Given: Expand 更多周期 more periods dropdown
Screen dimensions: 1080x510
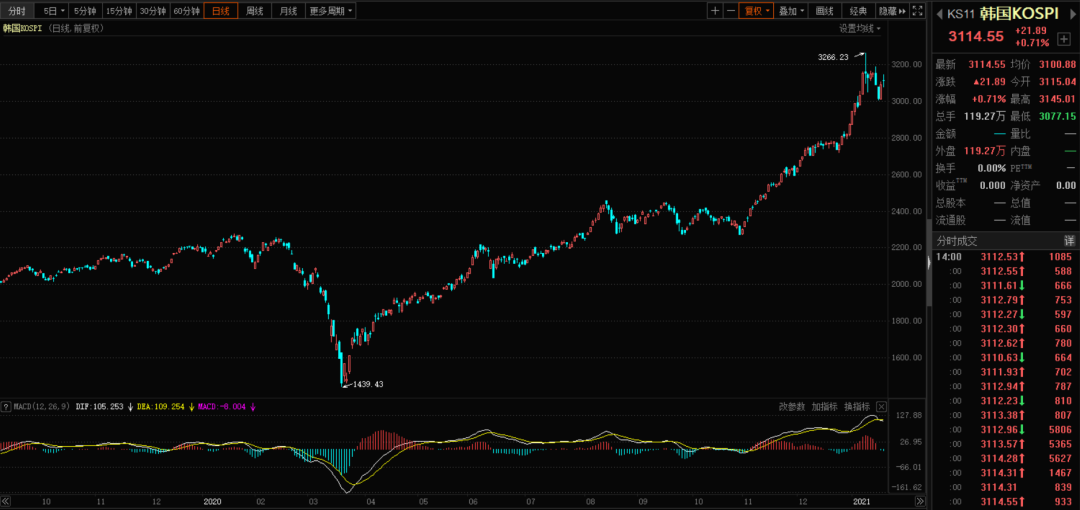Looking at the screenshot, I should coord(331,11).
